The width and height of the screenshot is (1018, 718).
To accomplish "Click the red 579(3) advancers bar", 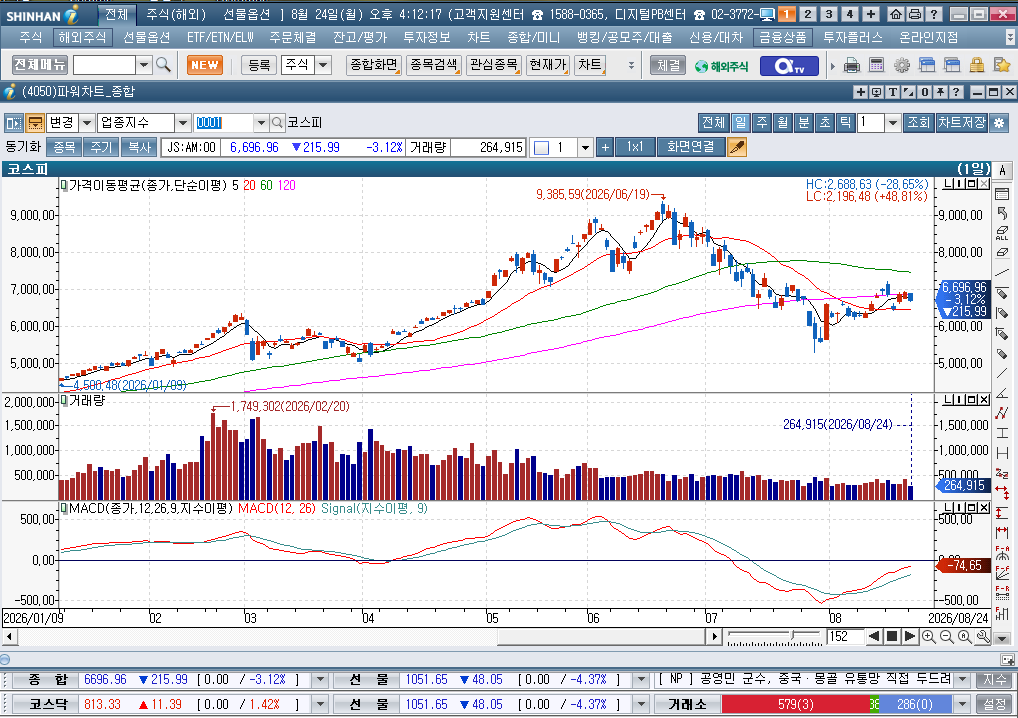I will tap(795, 704).
